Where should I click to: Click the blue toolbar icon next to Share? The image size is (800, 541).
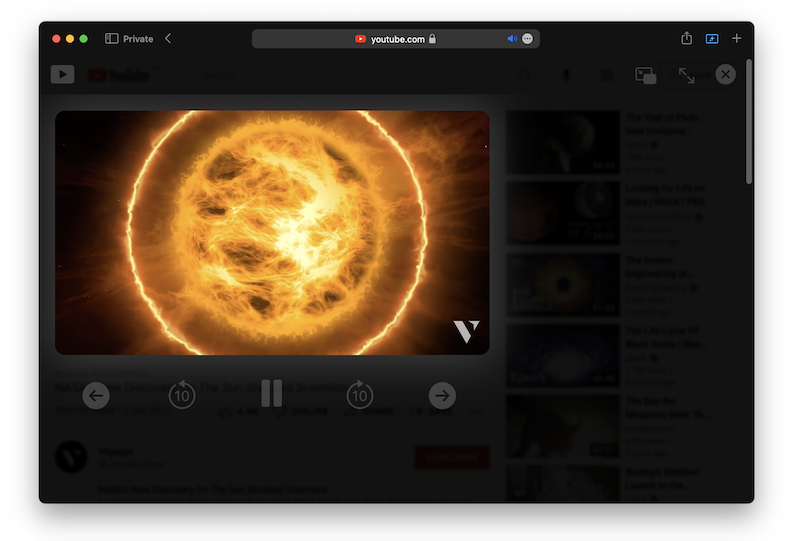click(x=712, y=39)
